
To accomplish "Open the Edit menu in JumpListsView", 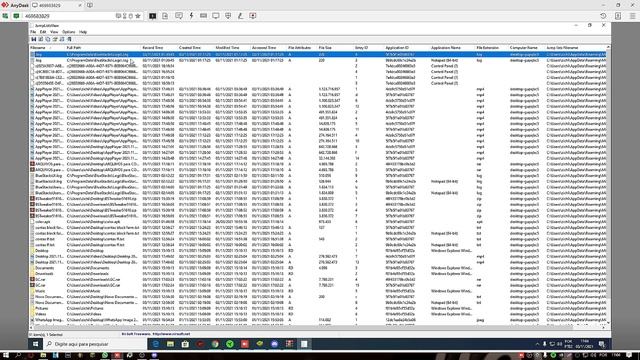I will pyautogui.click(x=43, y=32).
